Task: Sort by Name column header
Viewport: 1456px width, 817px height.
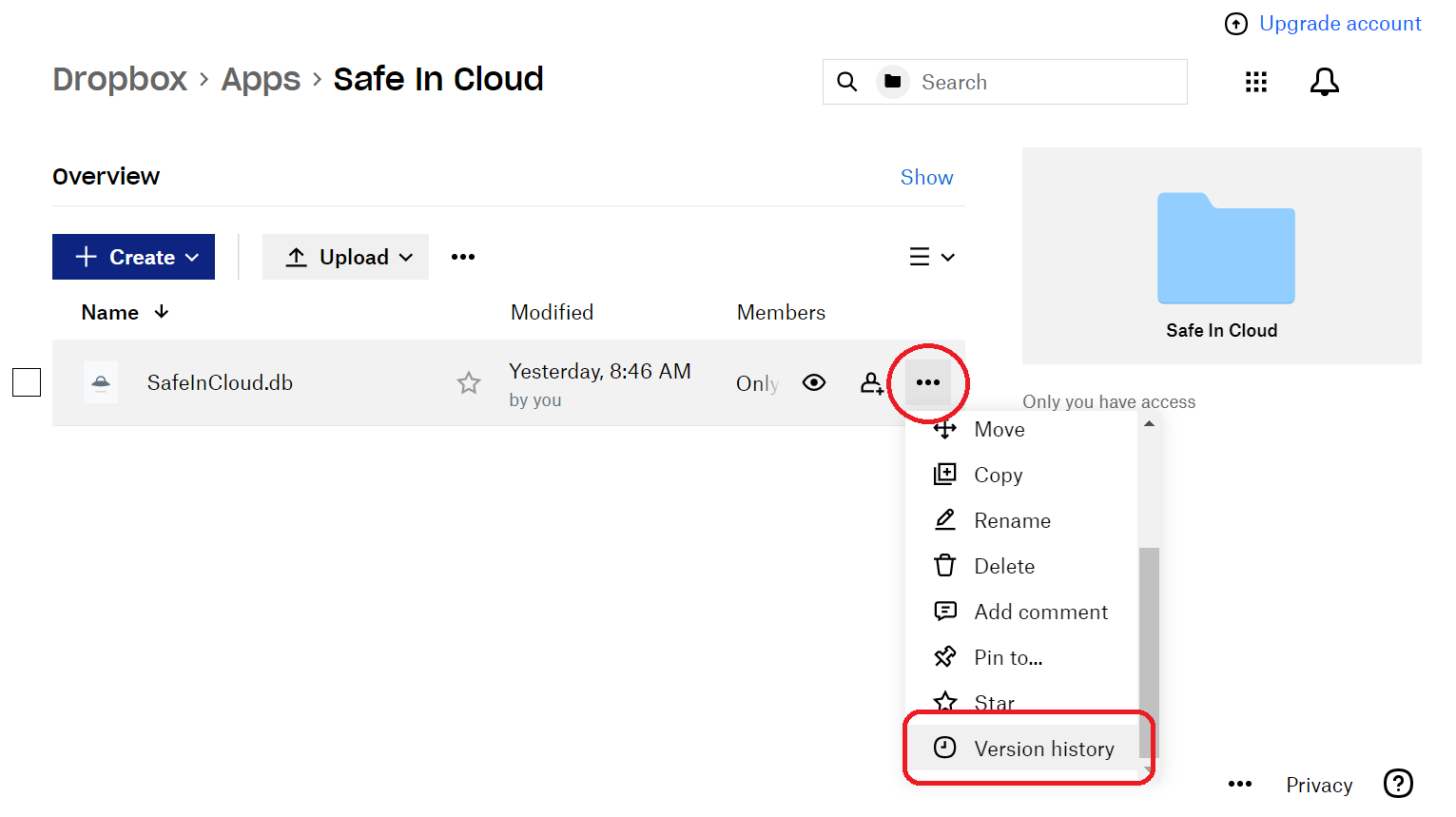Action: [x=110, y=312]
